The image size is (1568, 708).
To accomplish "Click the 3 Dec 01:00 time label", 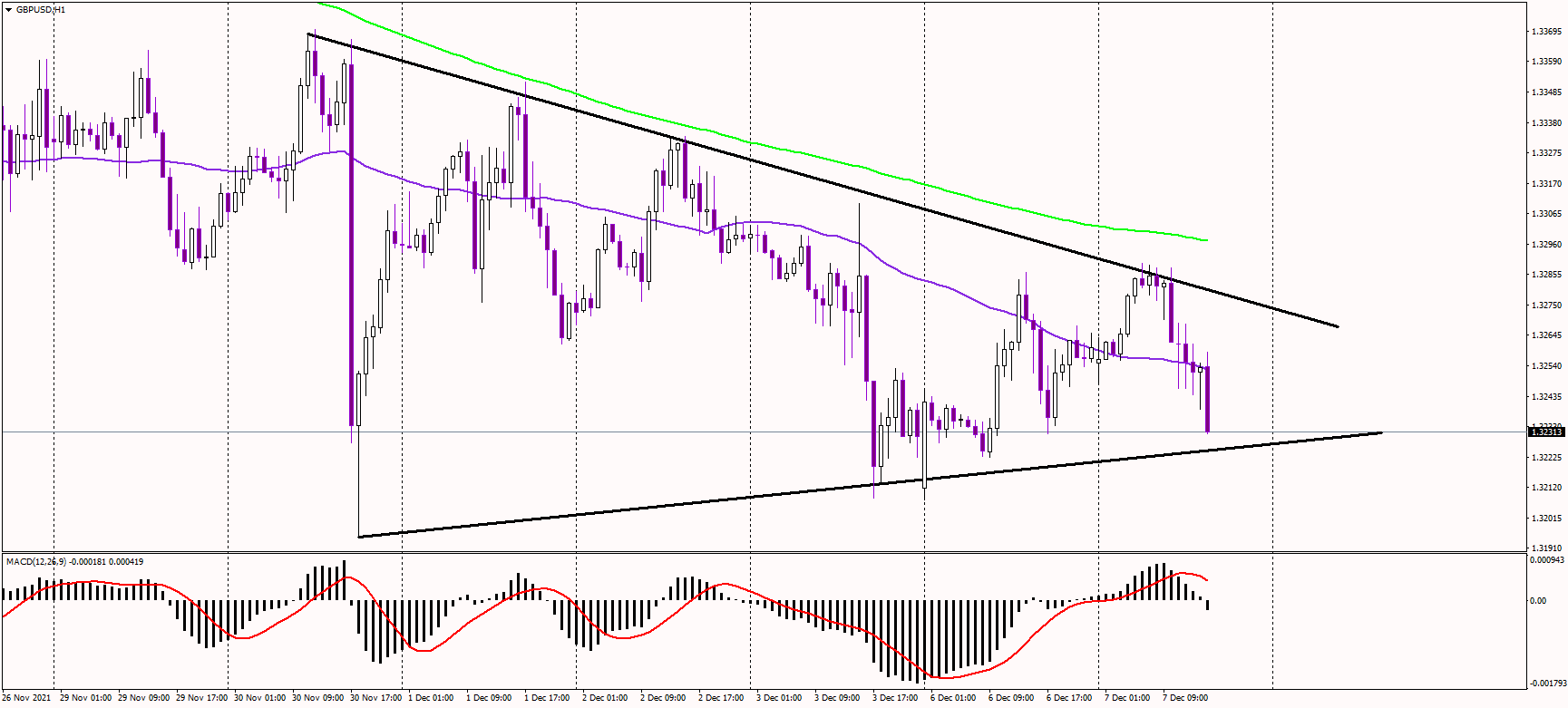I will pos(780,698).
